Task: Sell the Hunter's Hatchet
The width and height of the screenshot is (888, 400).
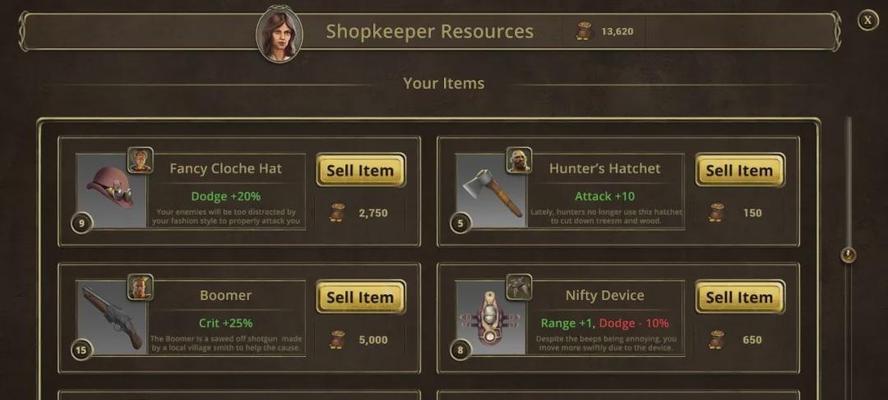Action: tap(740, 170)
